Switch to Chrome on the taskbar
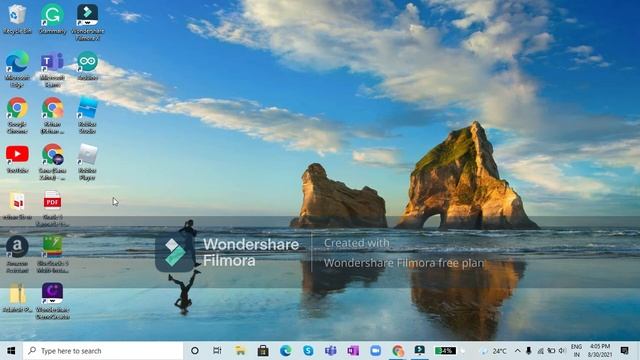 pos(398,351)
